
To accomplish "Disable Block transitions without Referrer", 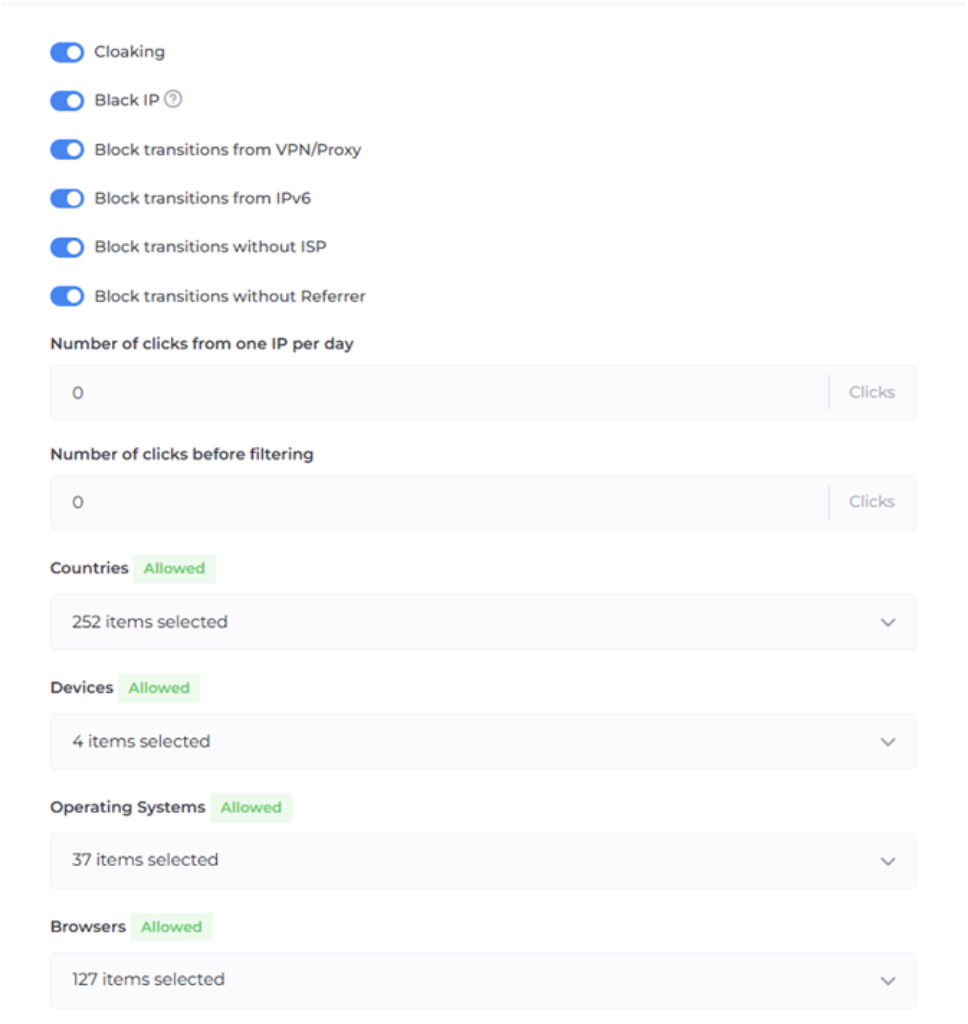I will (x=67, y=296).
